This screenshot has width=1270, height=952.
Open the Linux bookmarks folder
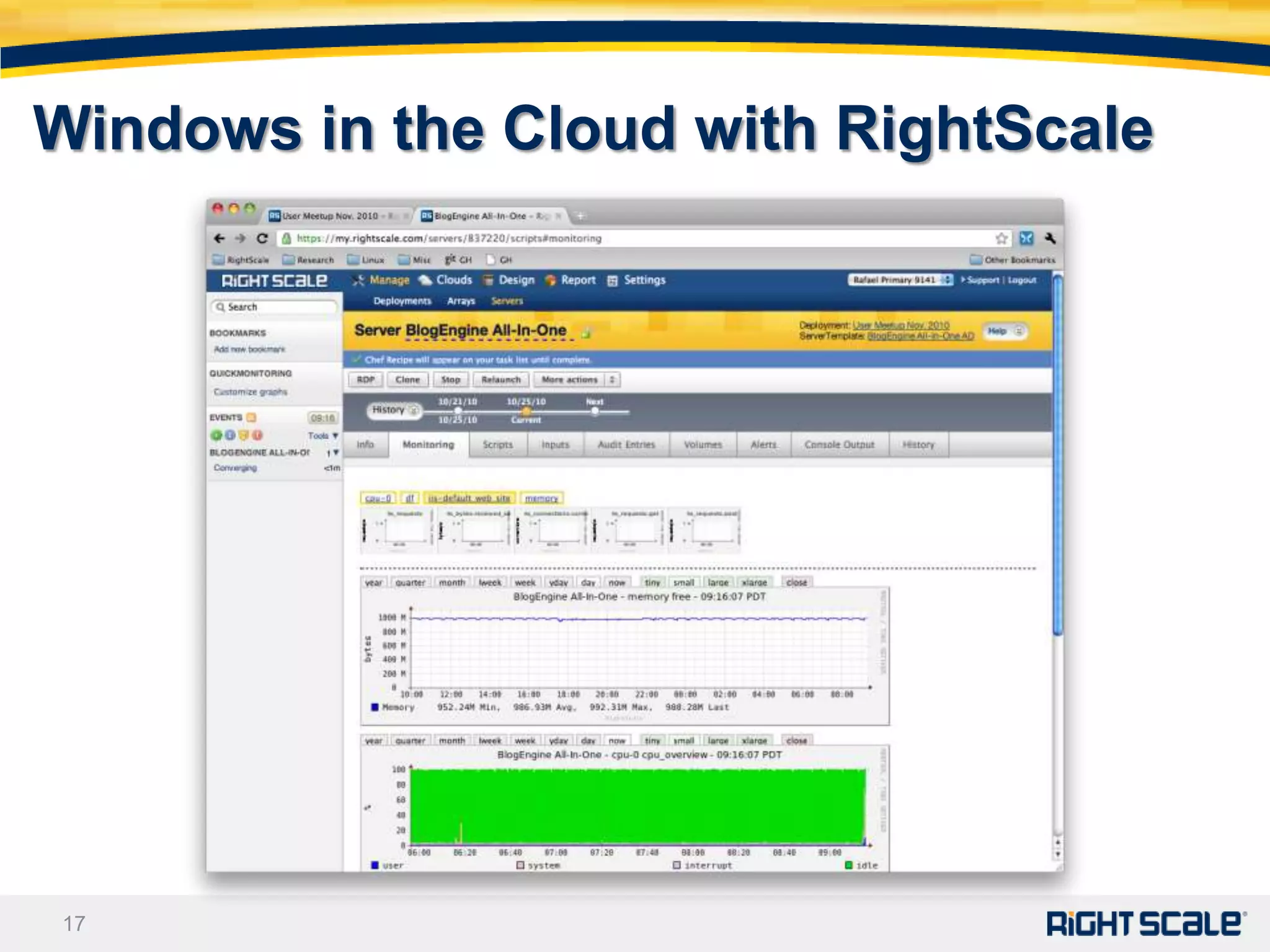(365, 260)
